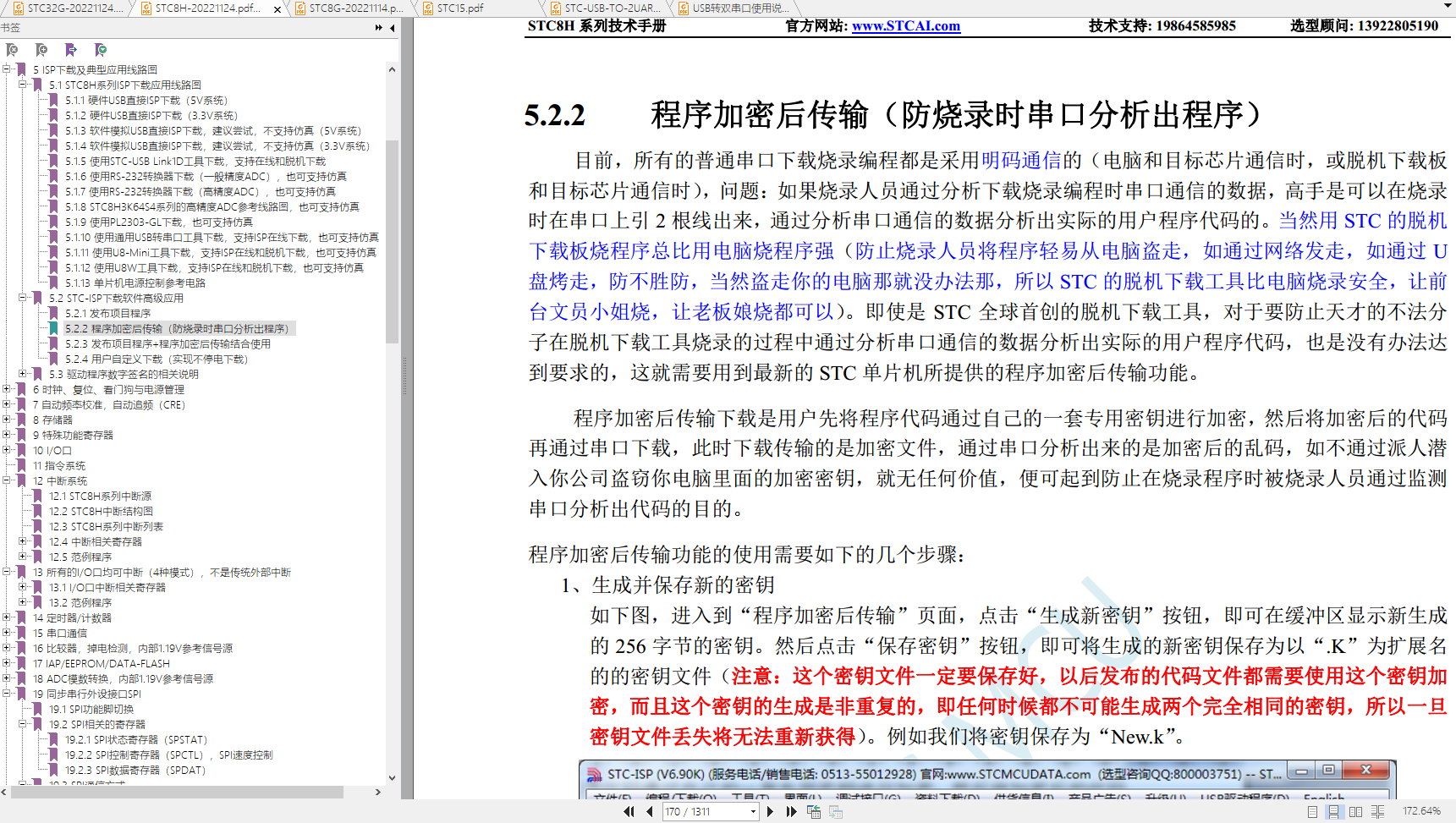Click the purple flag bookmark icon with arrow
Viewport: 1456px width, 823px height.
(x=71, y=50)
